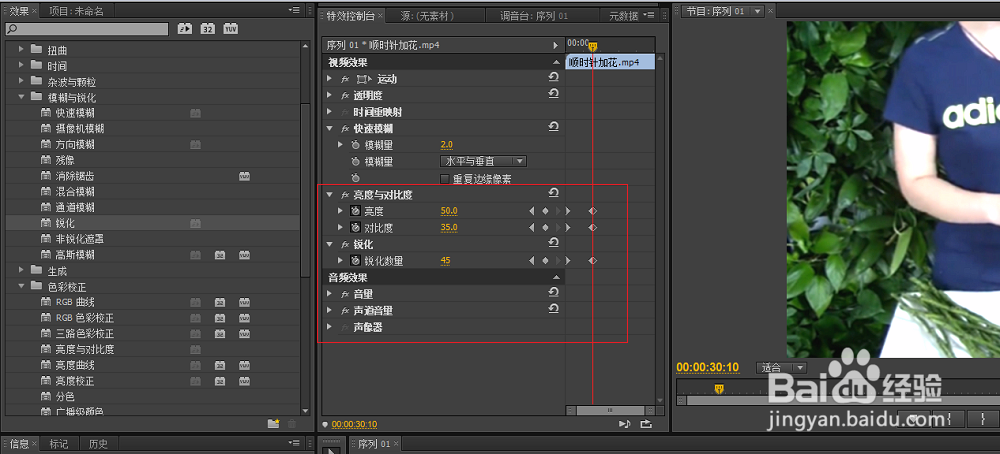
Task: Select the 三路色彩校正 effect
Action: 85,333
